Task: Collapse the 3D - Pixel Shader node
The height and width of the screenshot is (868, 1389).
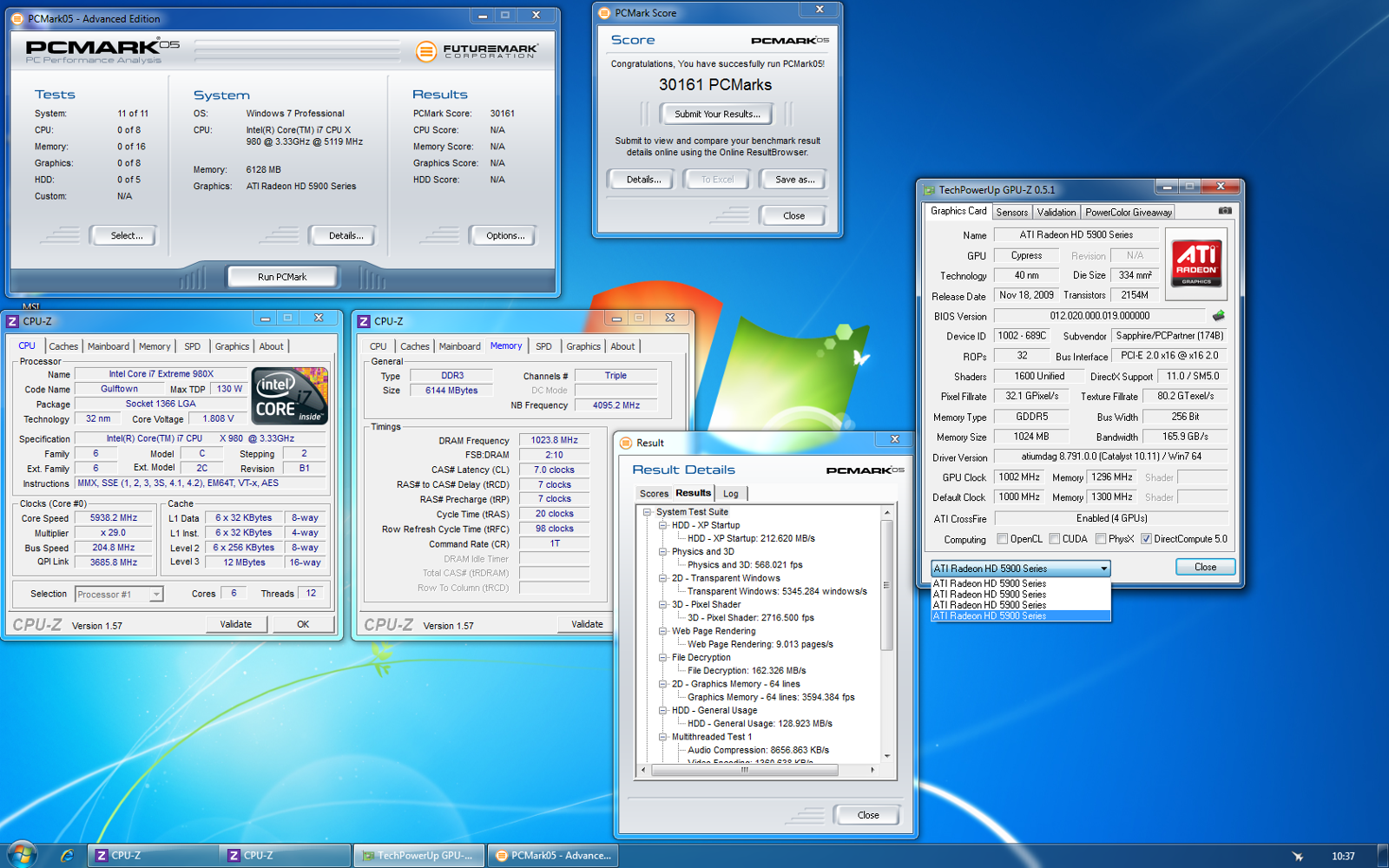Action: point(662,604)
